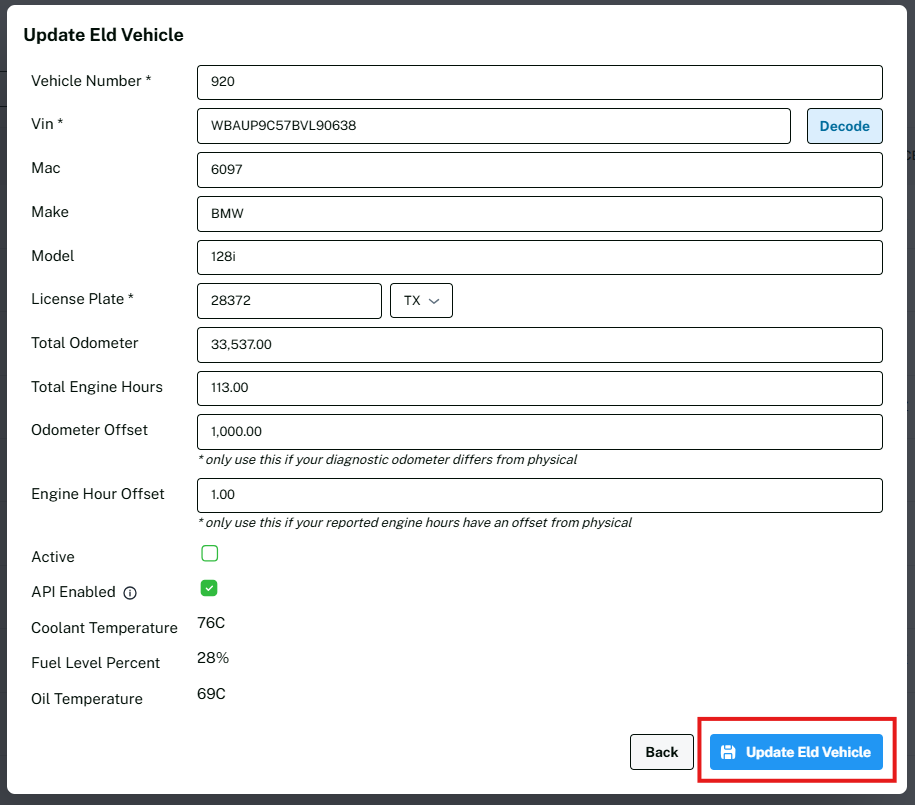Click the Total Odometer field
The image size is (915, 805).
[x=540, y=345]
